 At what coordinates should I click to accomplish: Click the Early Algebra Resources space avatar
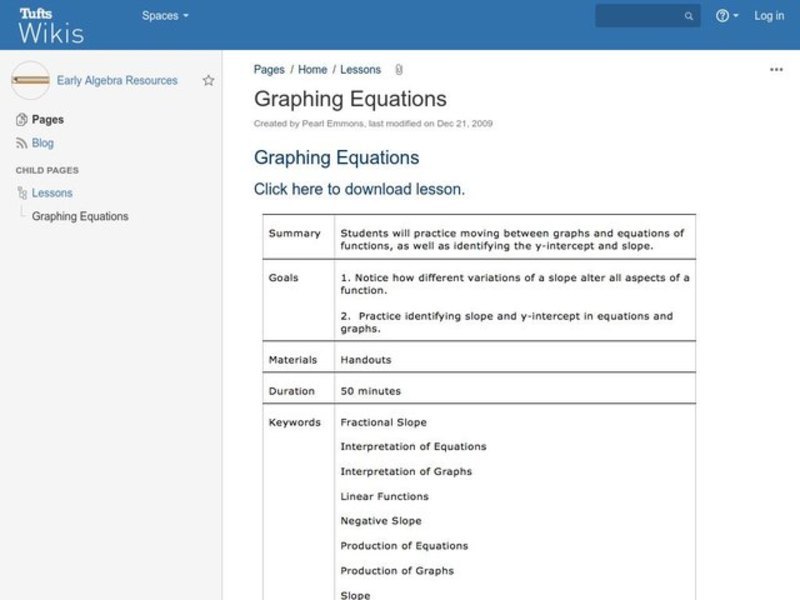(30, 80)
